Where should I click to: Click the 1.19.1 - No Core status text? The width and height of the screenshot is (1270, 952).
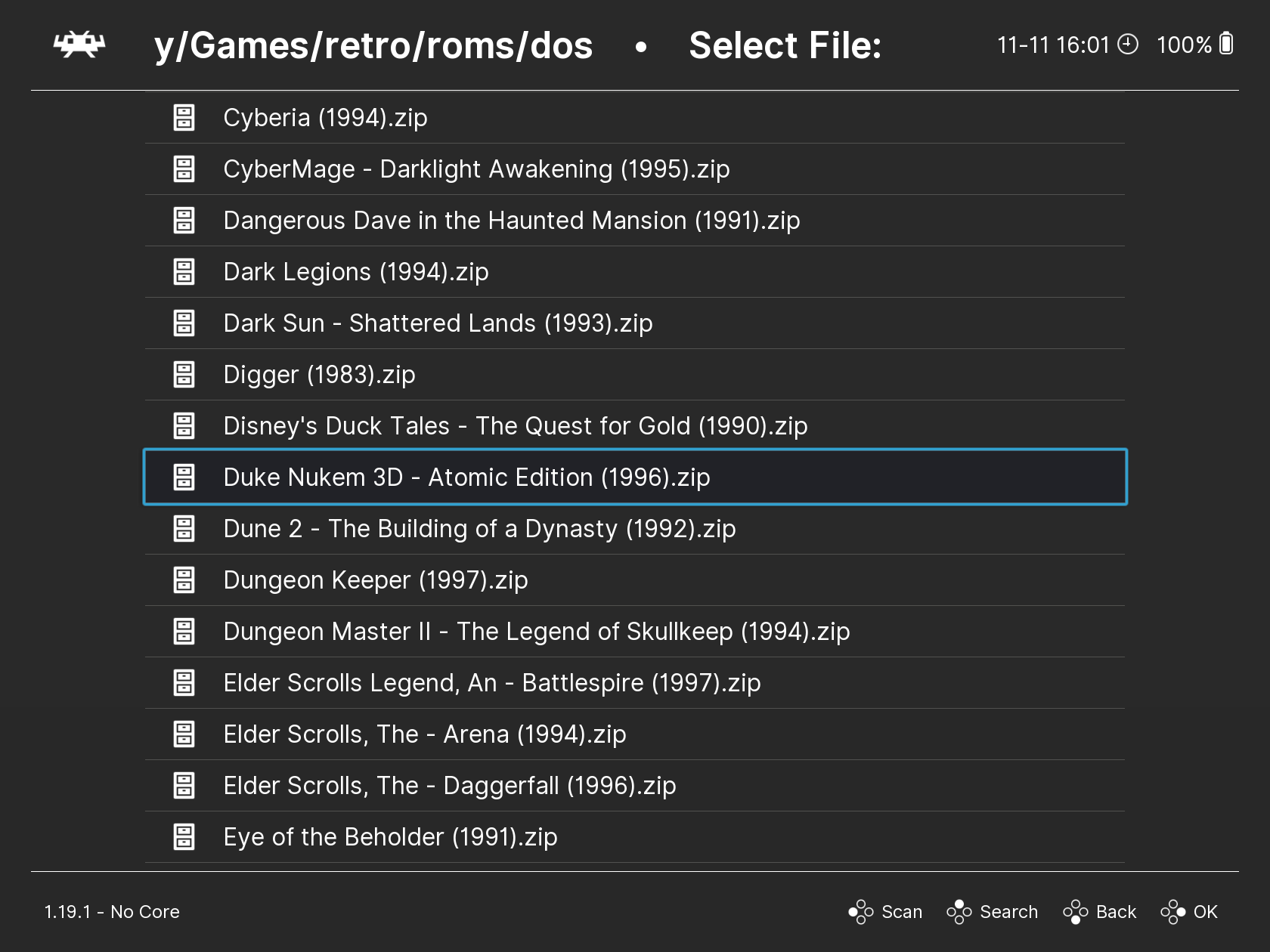tap(112, 912)
